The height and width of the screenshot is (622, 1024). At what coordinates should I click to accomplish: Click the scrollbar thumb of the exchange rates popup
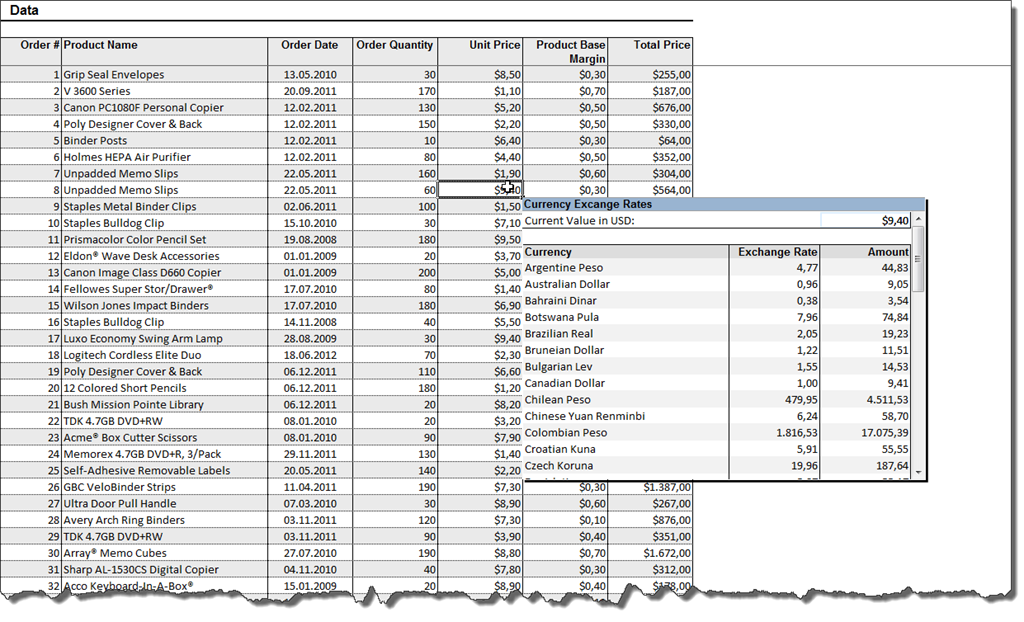(x=918, y=259)
